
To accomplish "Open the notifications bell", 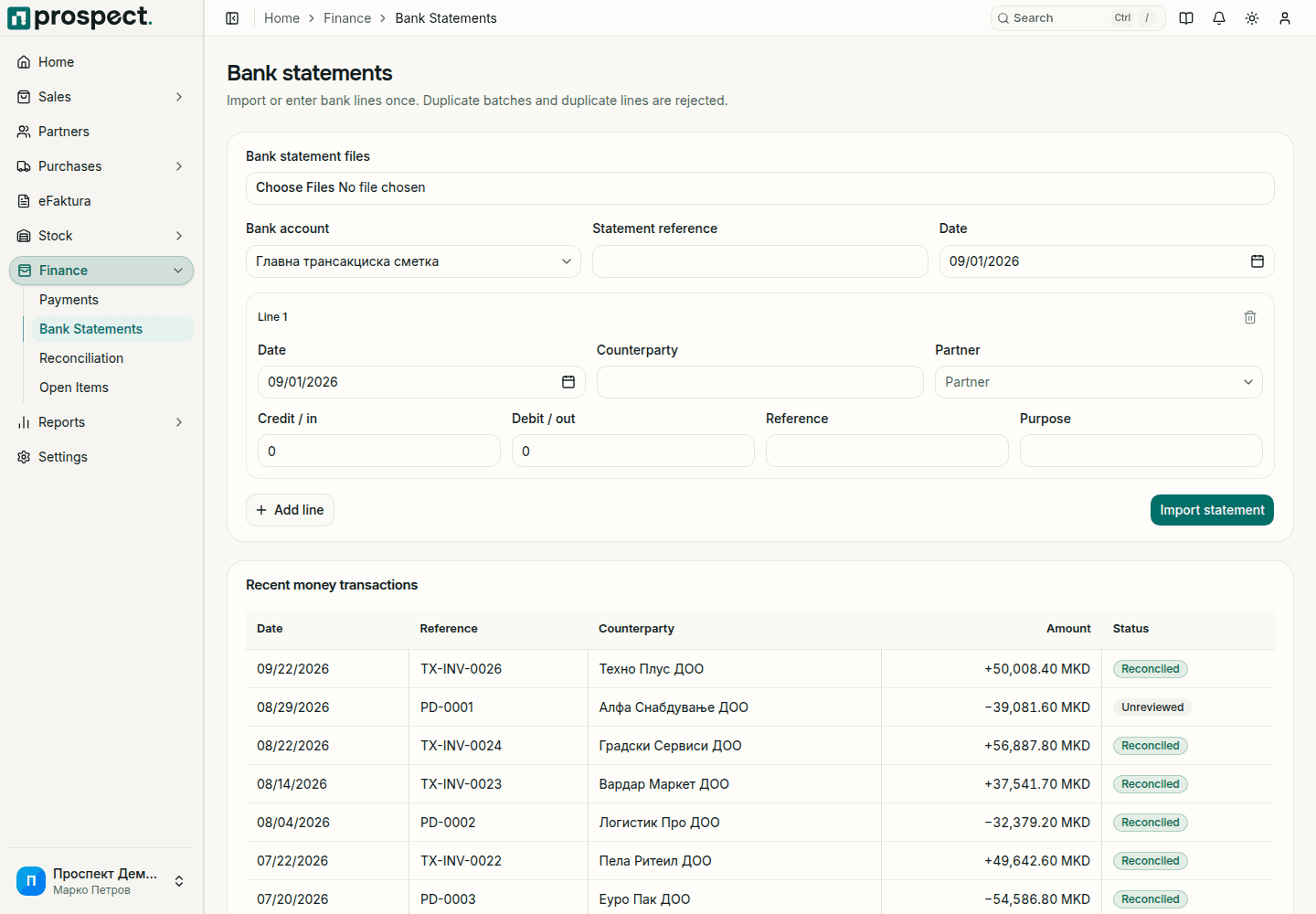I will pos(1219,18).
